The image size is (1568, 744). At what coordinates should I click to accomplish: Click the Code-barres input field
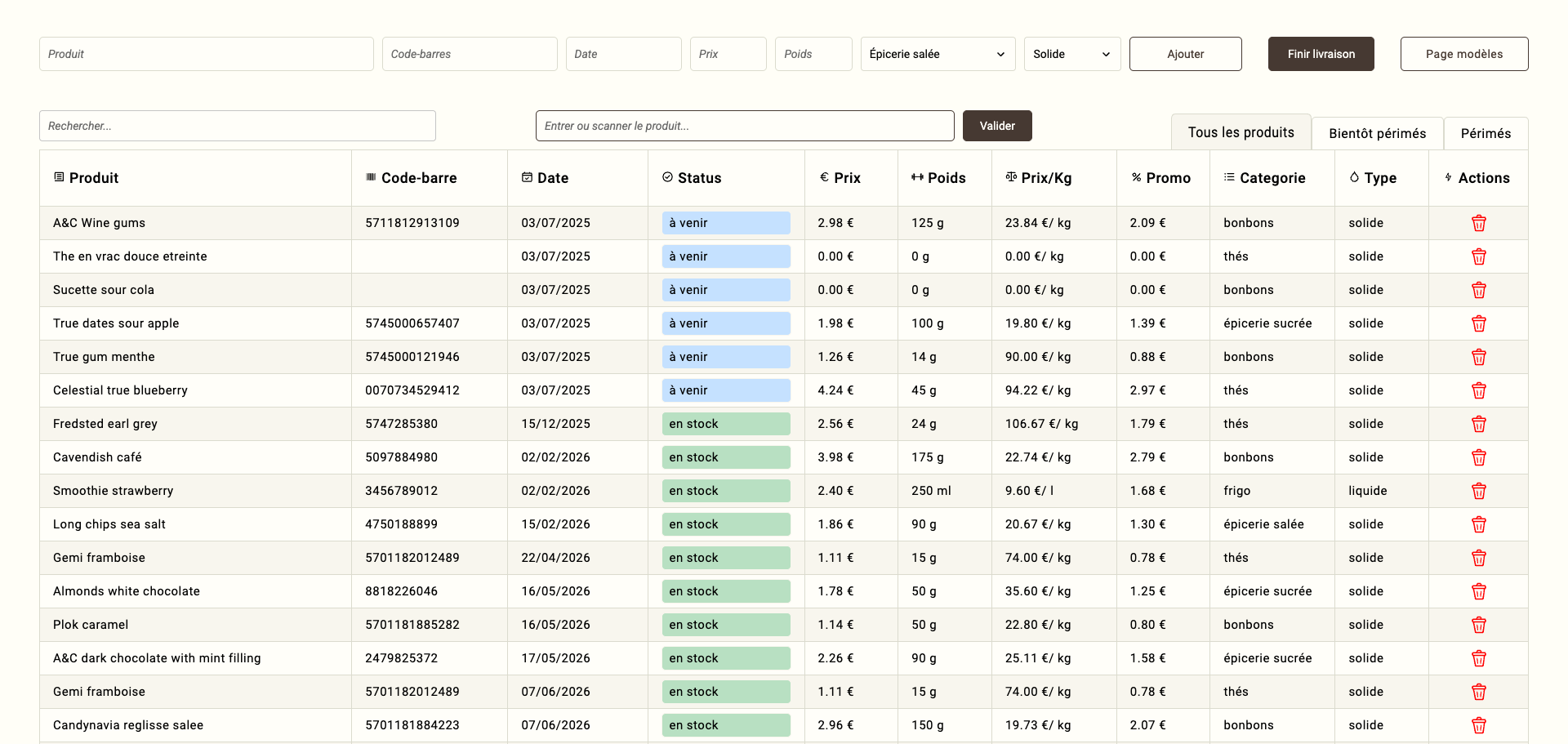469,54
